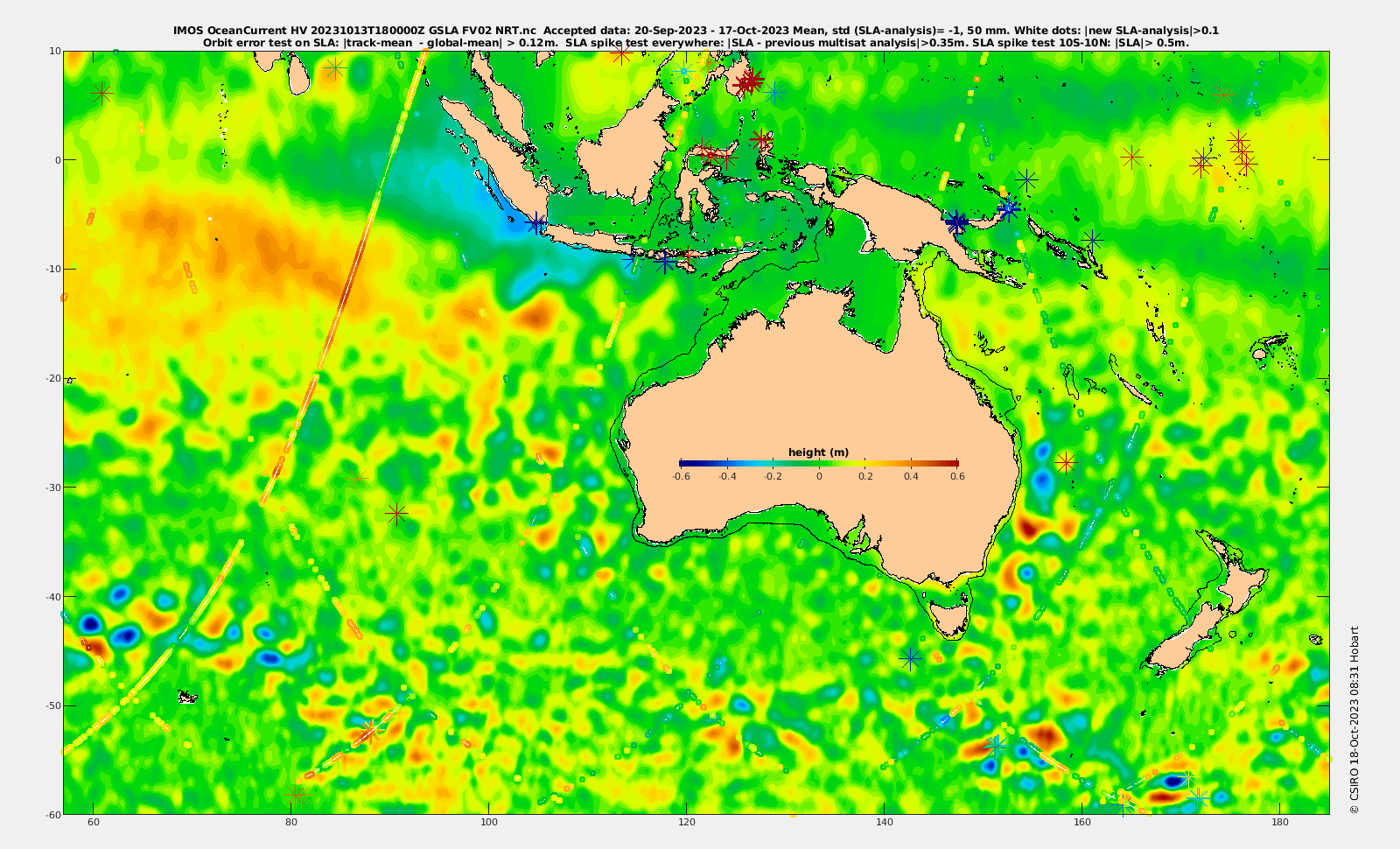Click the dark green star near 154E -2
The image size is (1400, 849).
coord(1027,179)
